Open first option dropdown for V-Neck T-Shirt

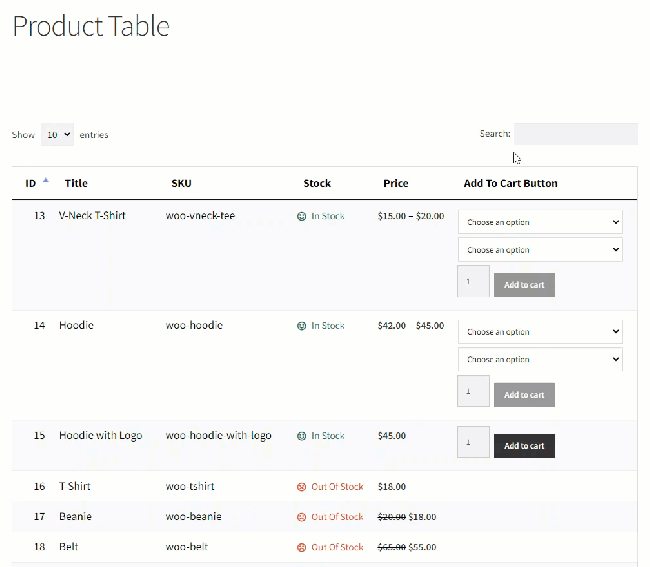[x=540, y=222]
